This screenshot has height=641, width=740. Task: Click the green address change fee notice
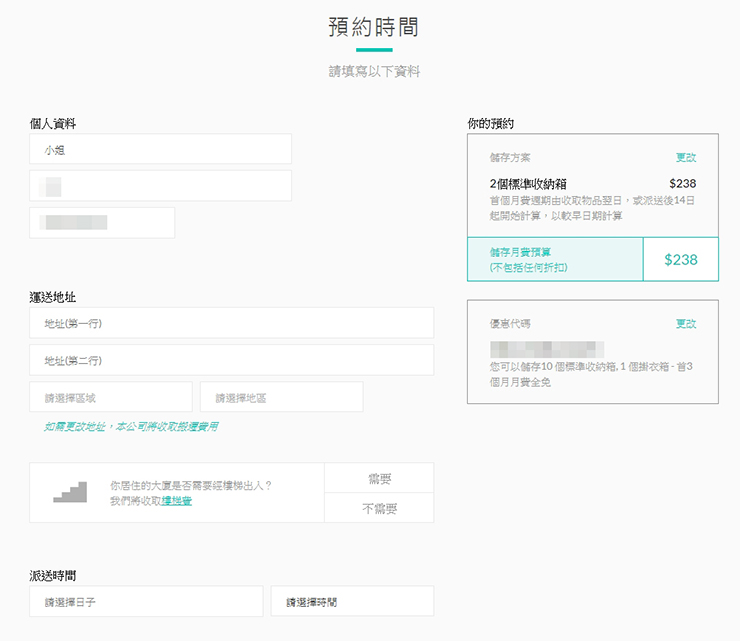click(x=131, y=427)
